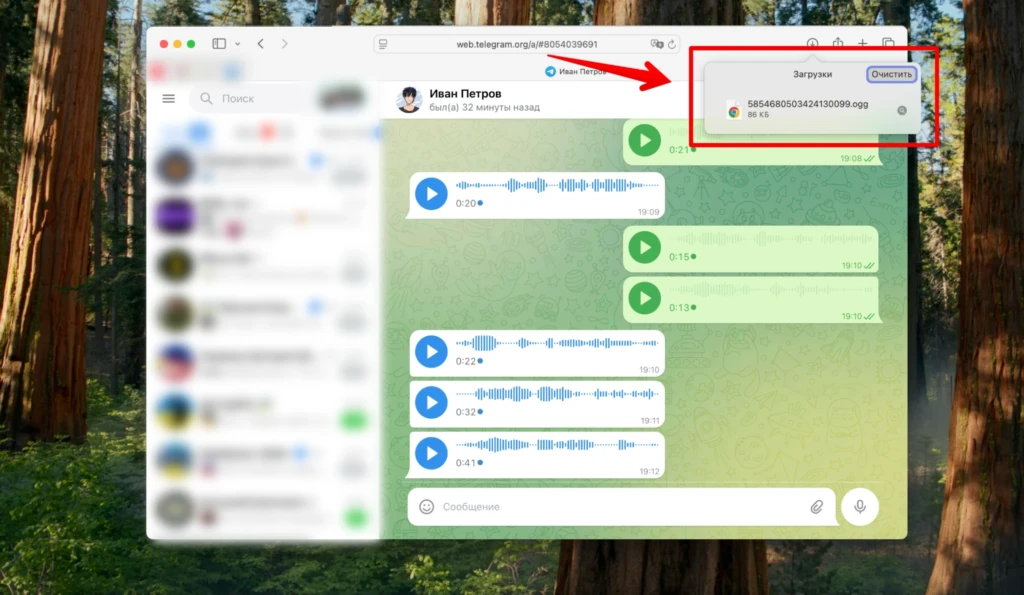Toggle the Safari sidebar icon

219,44
